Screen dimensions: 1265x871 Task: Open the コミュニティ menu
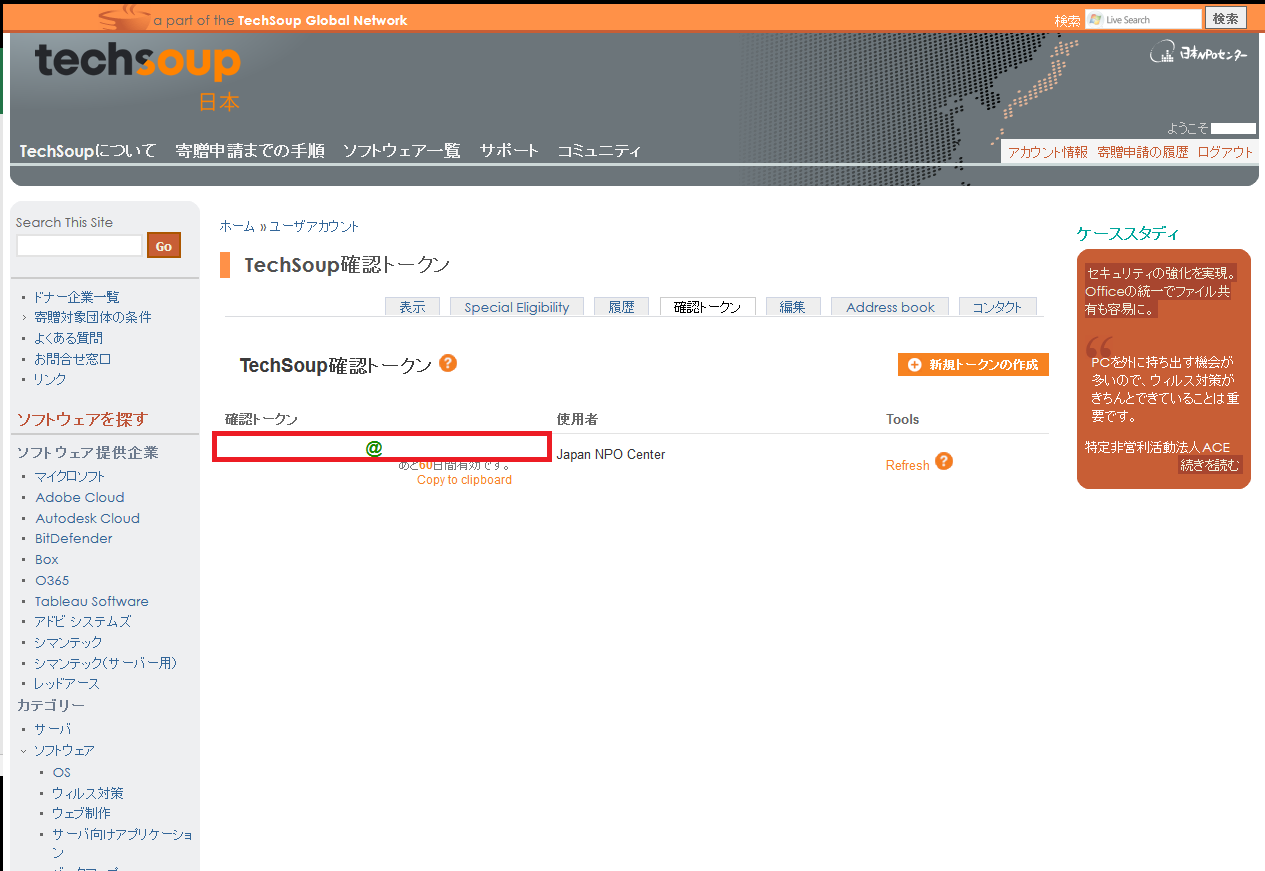tap(599, 151)
